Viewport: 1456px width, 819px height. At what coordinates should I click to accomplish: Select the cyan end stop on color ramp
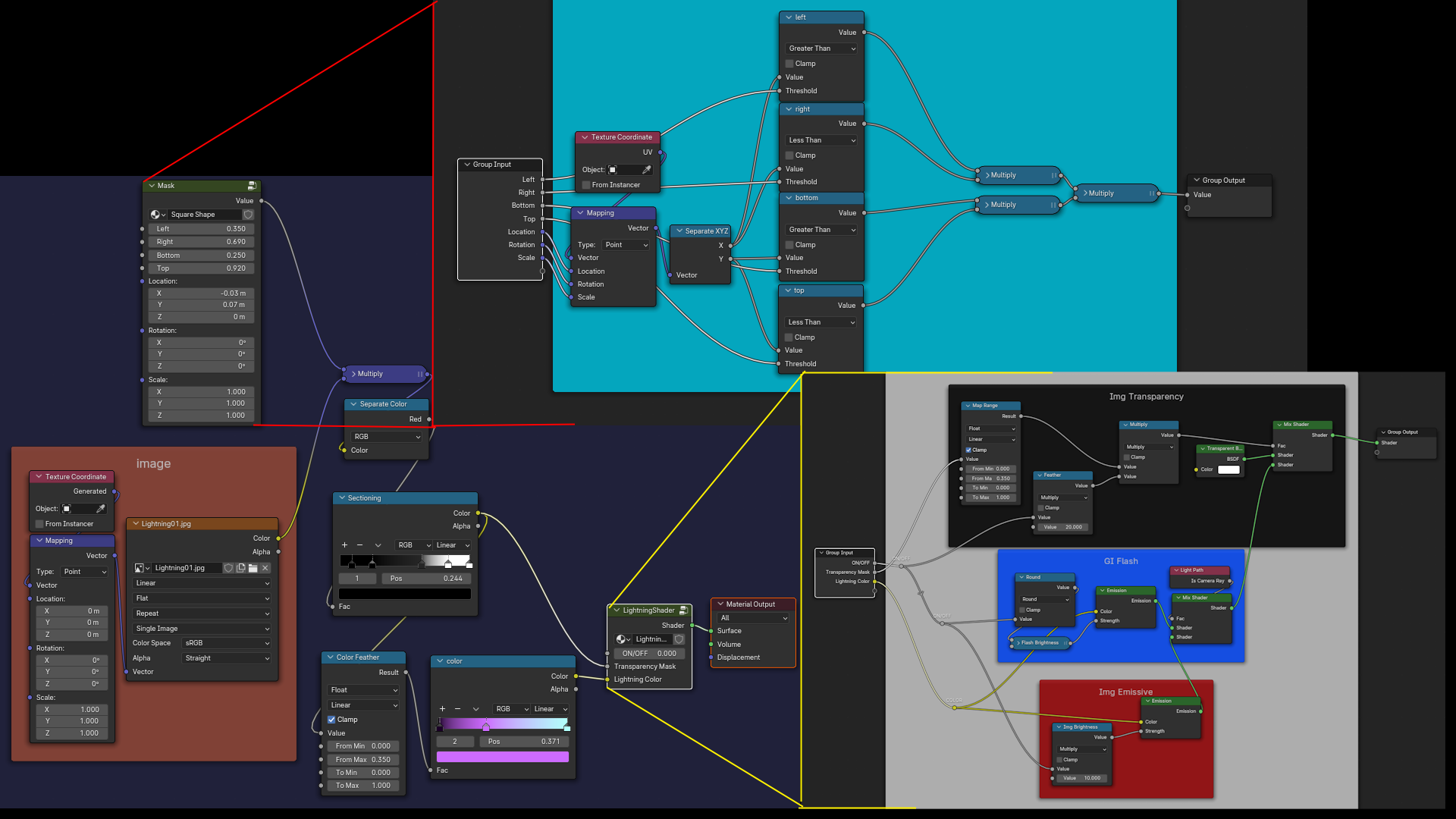(x=566, y=727)
